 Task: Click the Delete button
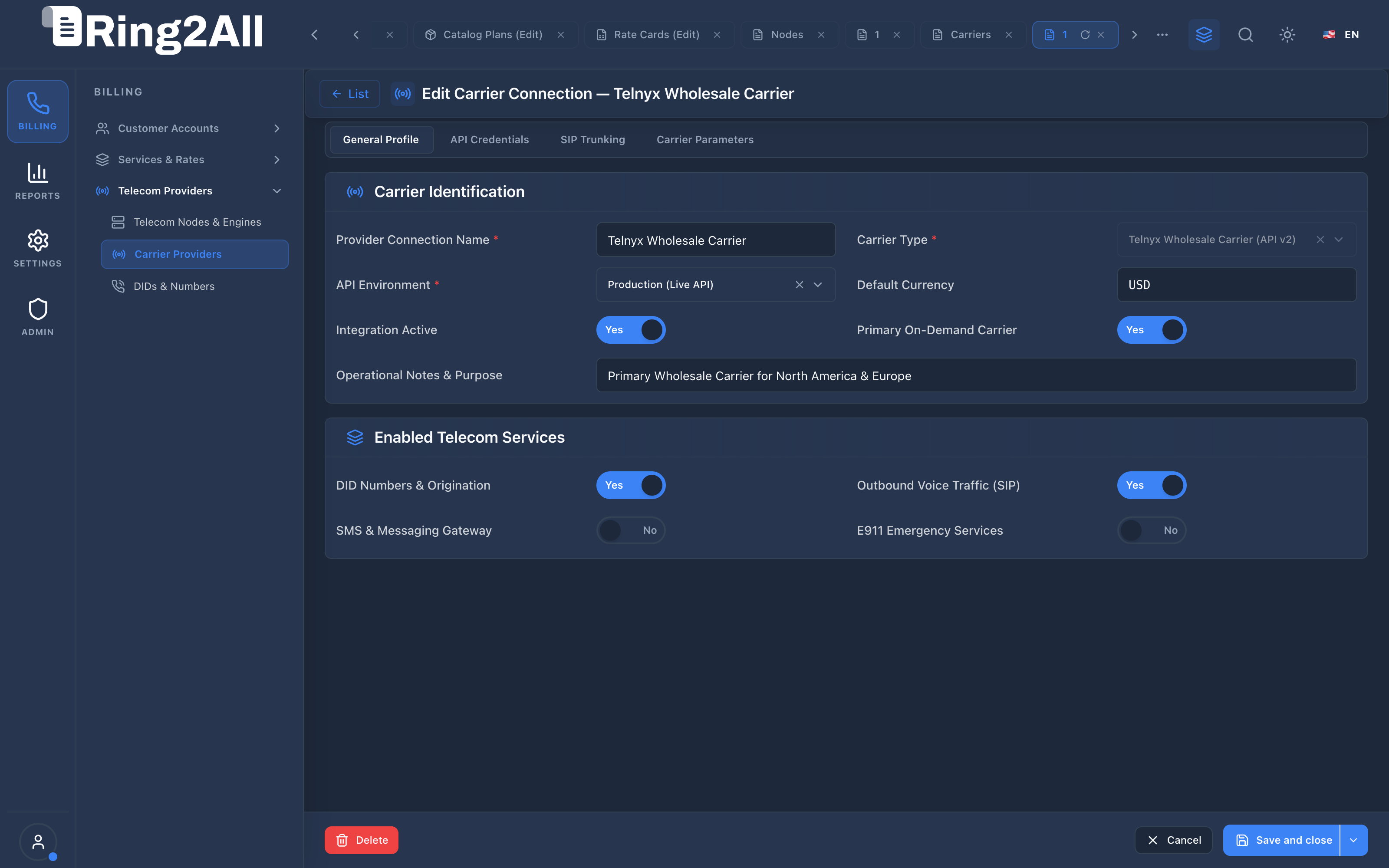pyautogui.click(x=362, y=840)
